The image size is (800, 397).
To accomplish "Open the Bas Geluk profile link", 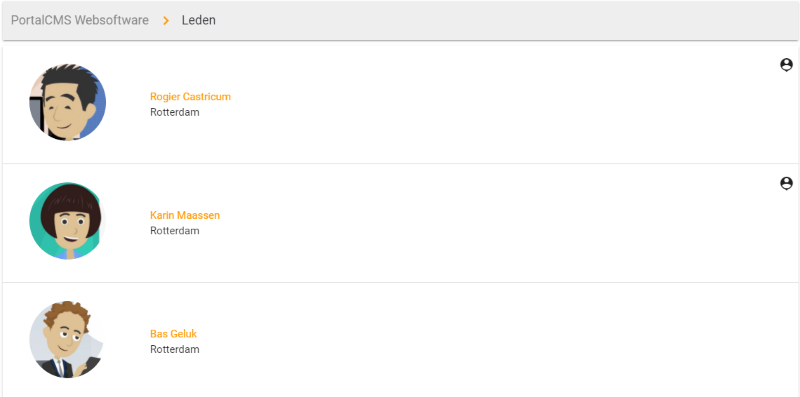I will point(173,334).
